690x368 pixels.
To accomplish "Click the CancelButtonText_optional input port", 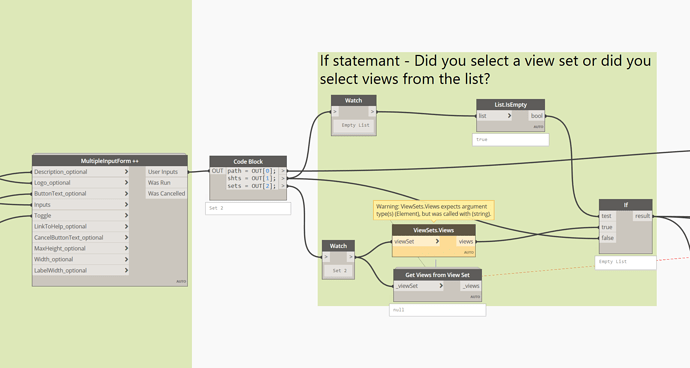I will tap(81, 237).
